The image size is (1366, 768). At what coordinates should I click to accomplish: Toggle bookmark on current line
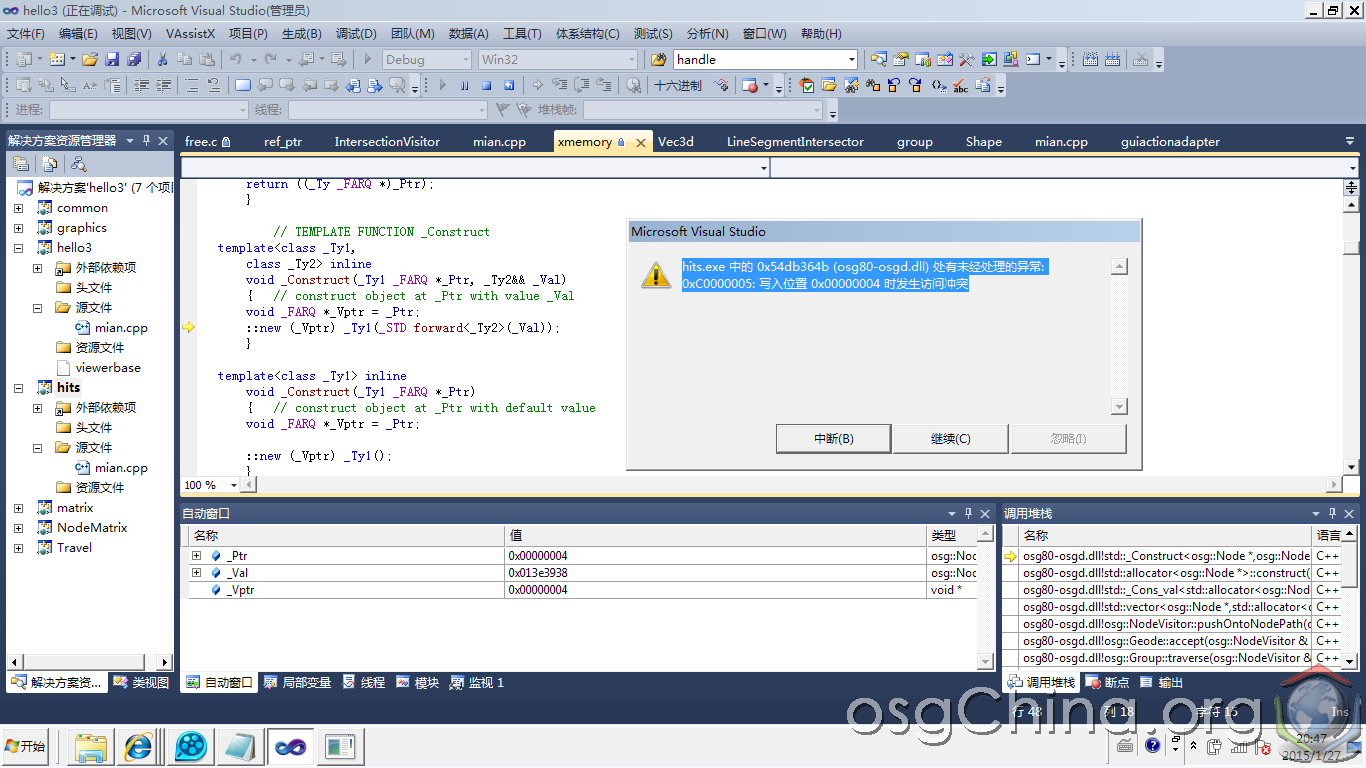pyautogui.click(x=243, y=86)
